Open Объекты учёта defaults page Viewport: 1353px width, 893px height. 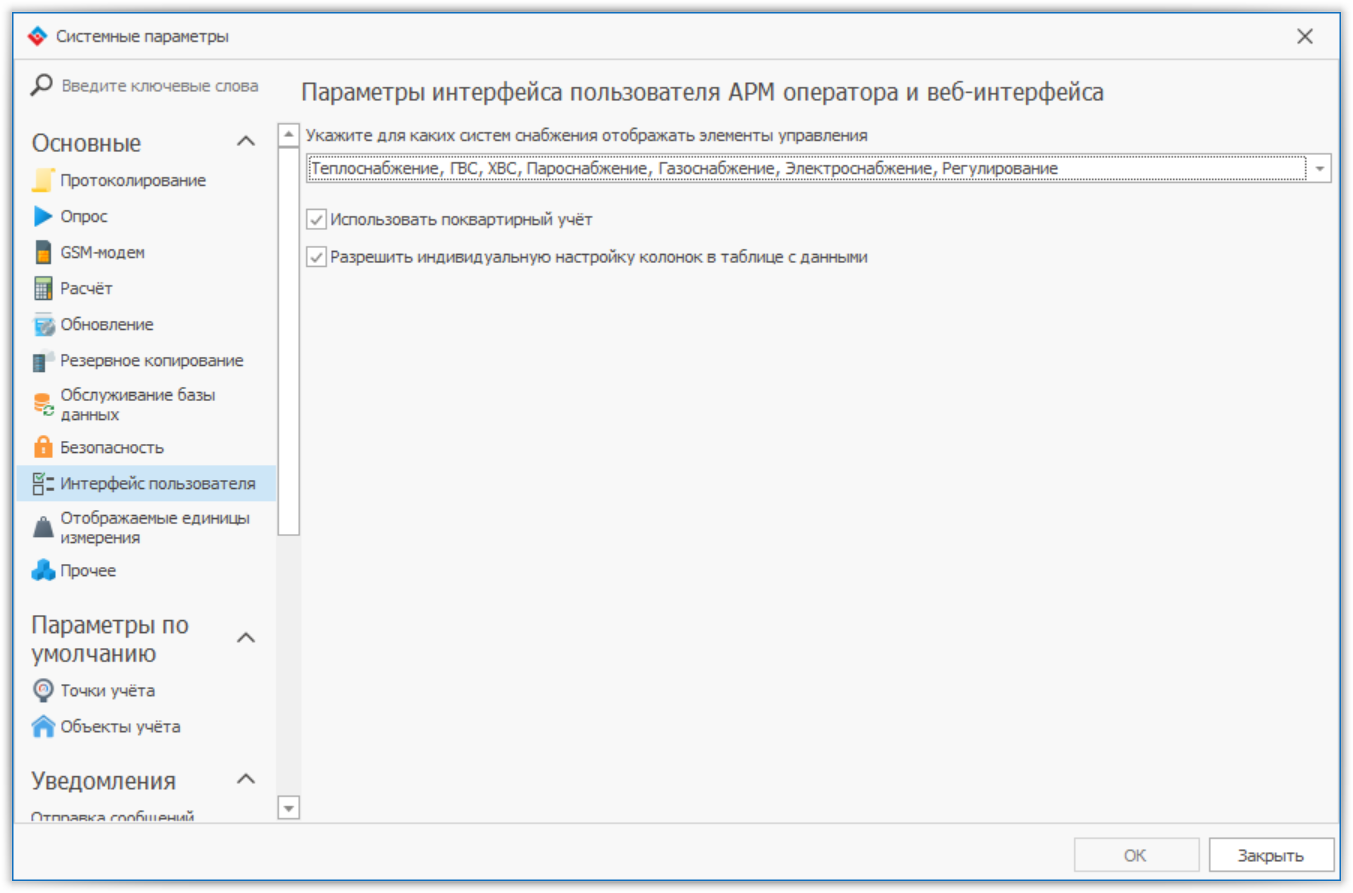click(x=120, y=727)
